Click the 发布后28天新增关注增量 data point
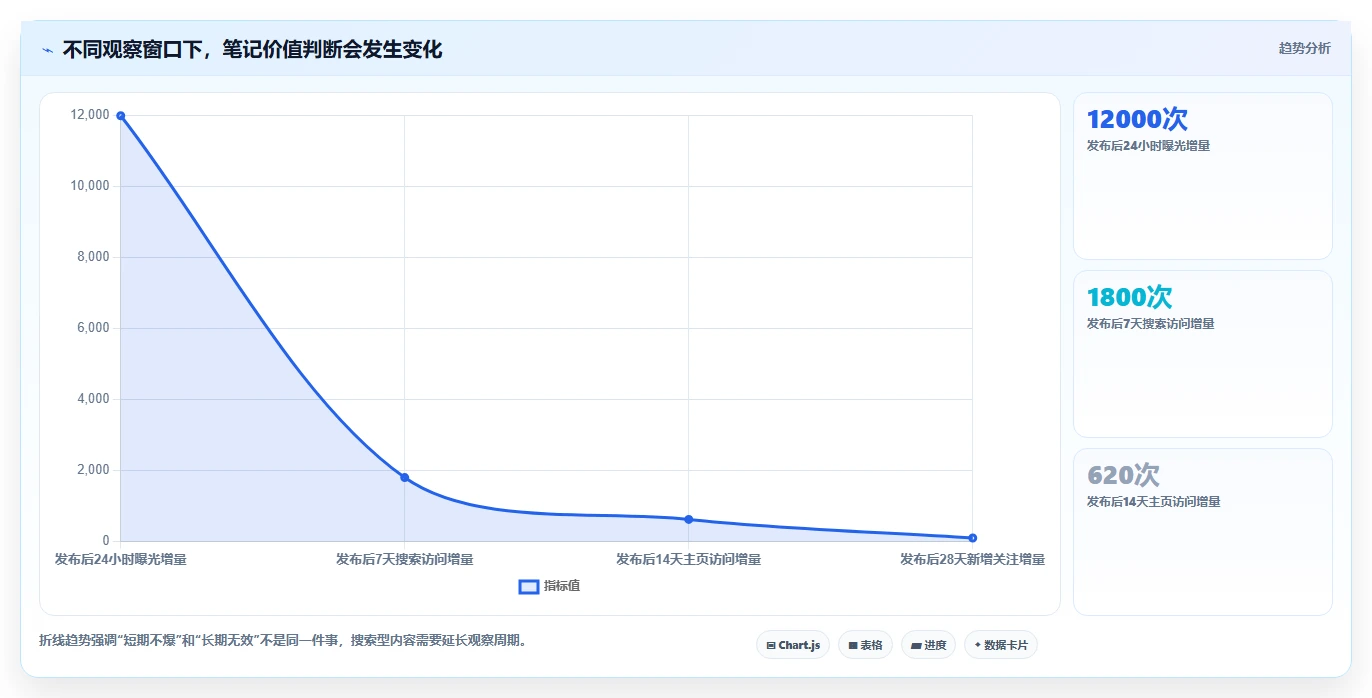This screenshot has width=1372, height=698. coord(972,538)
